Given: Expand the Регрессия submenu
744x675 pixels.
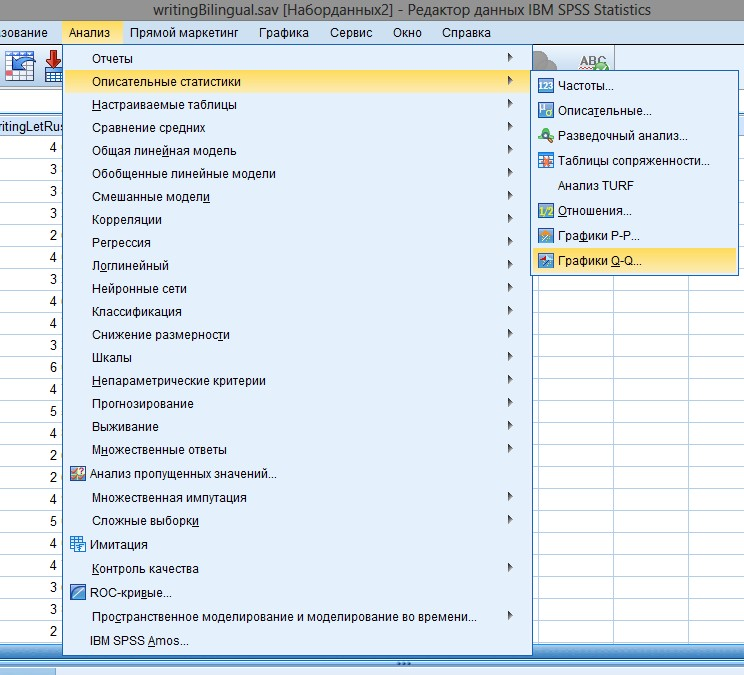Looking at the screenshot, I should click(297, 242).
